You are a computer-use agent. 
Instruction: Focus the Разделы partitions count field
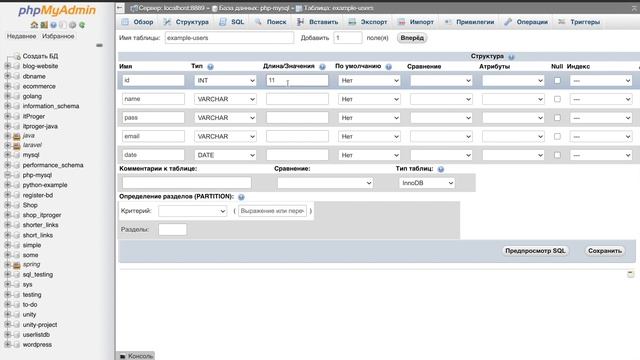pyautogui.click(x=172, y=229)
